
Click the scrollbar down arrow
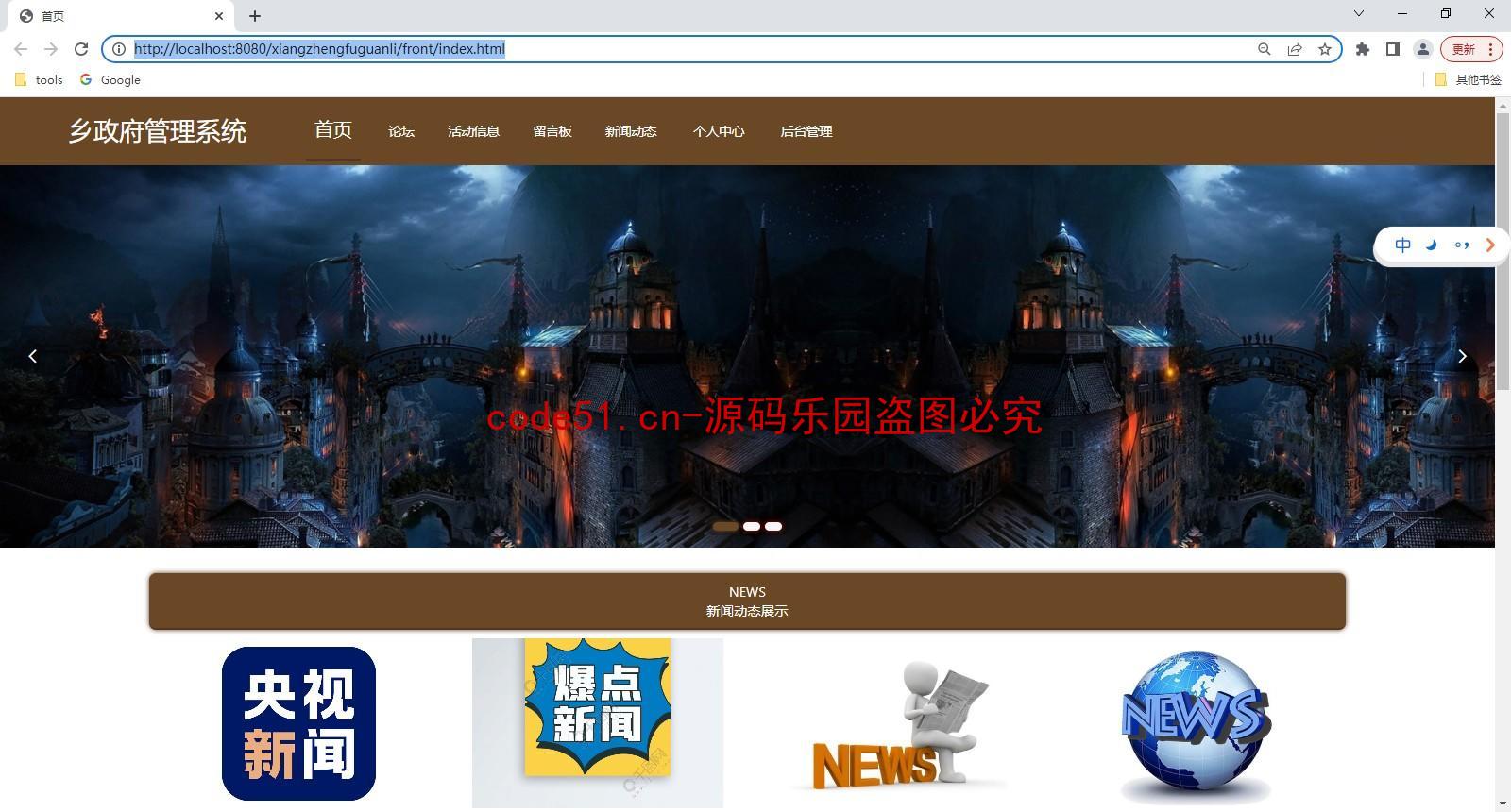coord(1503,804)
